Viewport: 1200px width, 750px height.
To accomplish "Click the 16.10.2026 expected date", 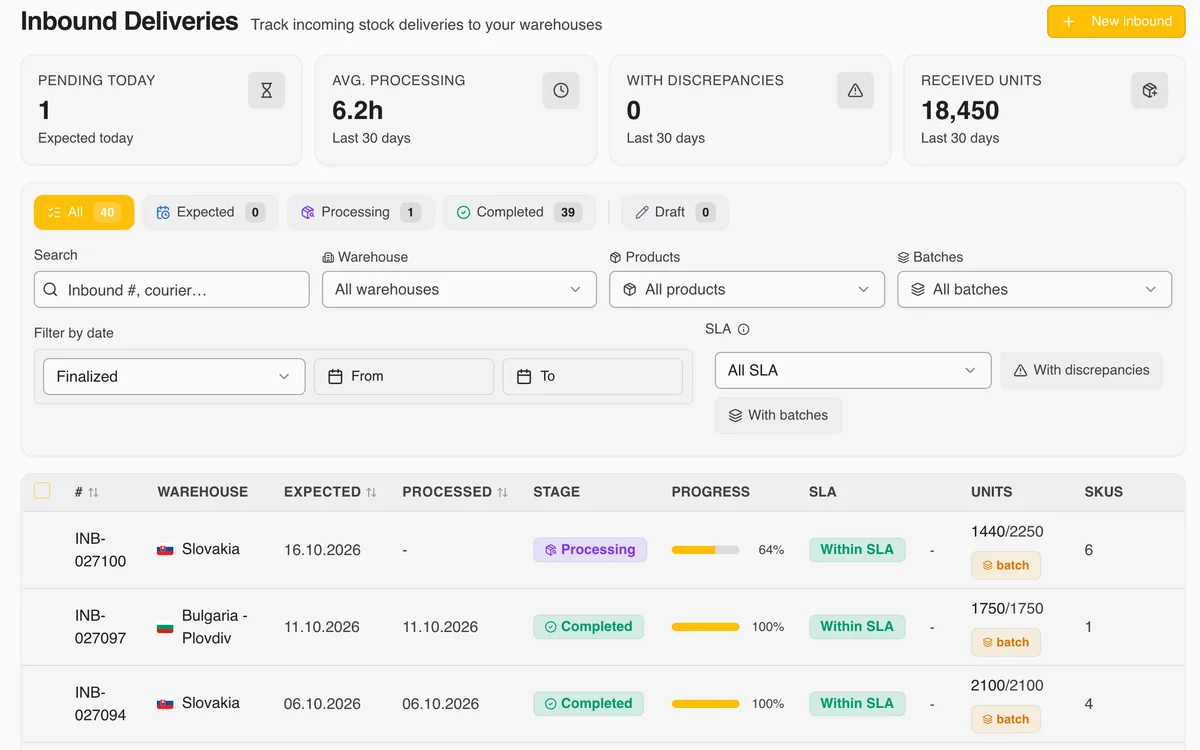I will tap(322, 550).
